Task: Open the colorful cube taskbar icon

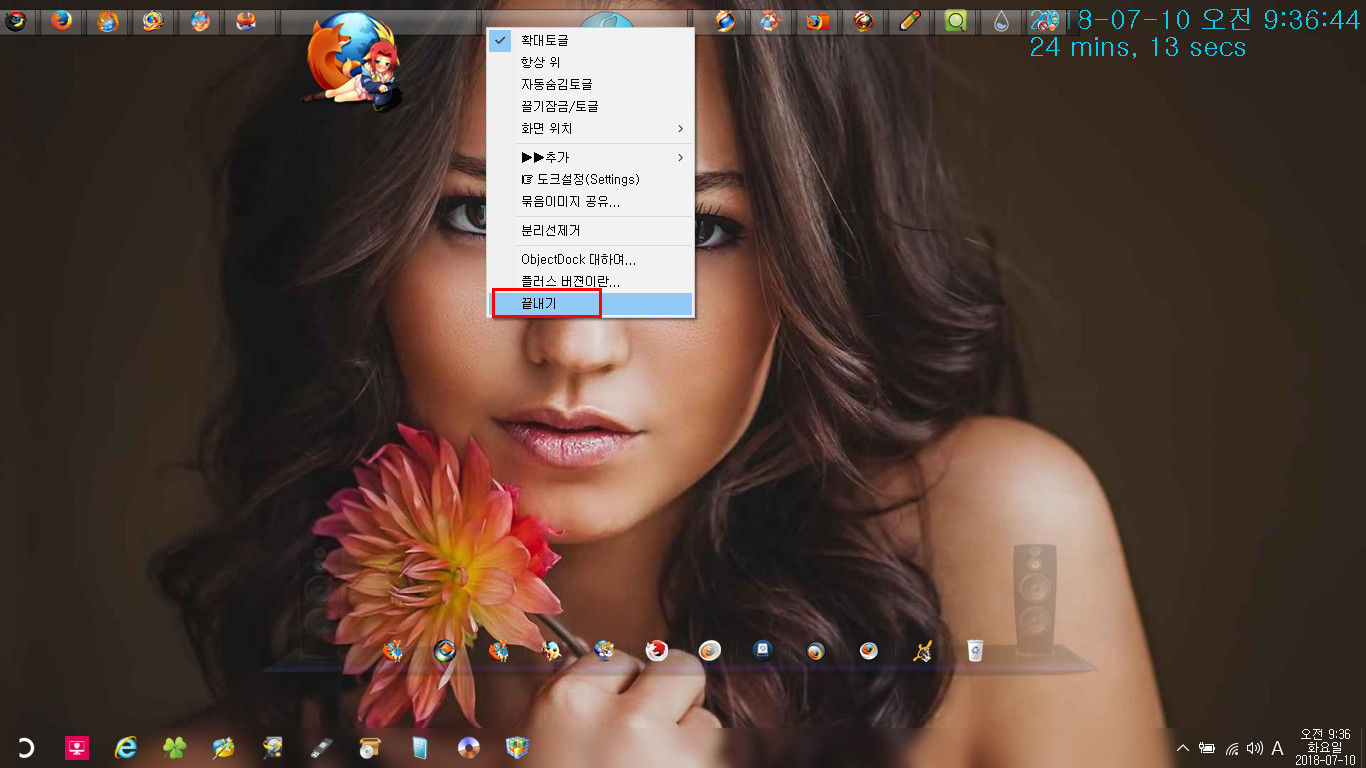Action: tap(516, 747)
